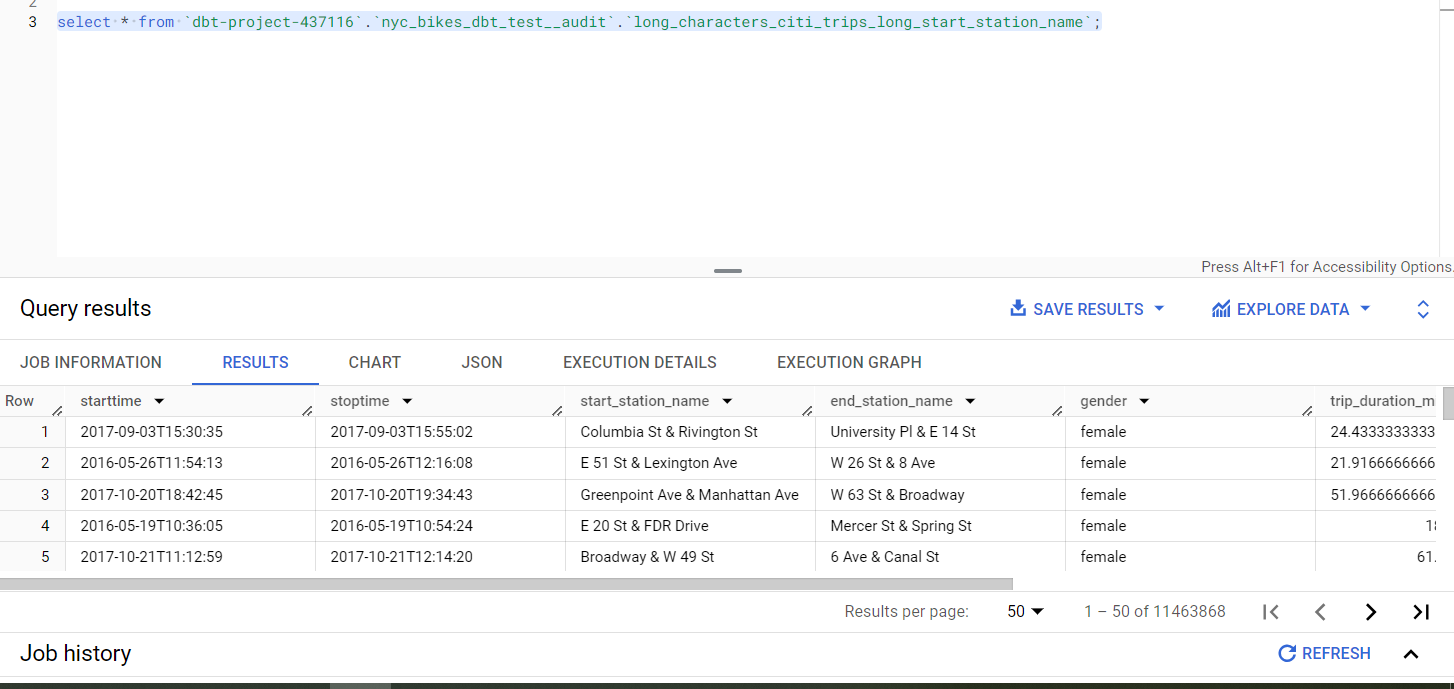Jump to the last results page
1454x689 pixels.
[x=1421, y=612]
